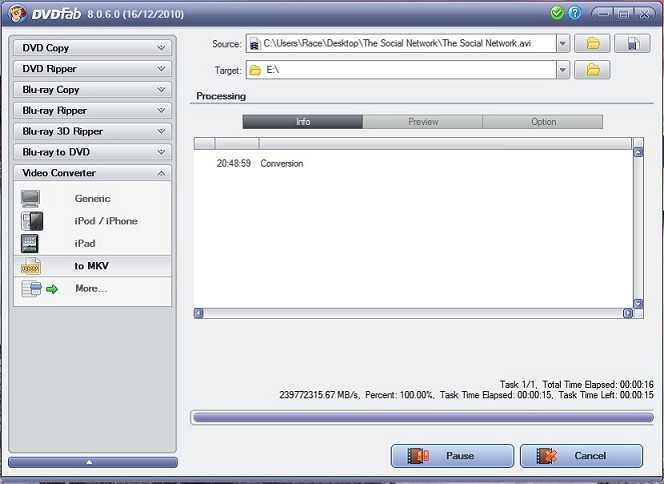Image resolution: width=664 pixels, height=484 pixels.
Task: Click the folder icon in Target field
Action: pos(255,70)
